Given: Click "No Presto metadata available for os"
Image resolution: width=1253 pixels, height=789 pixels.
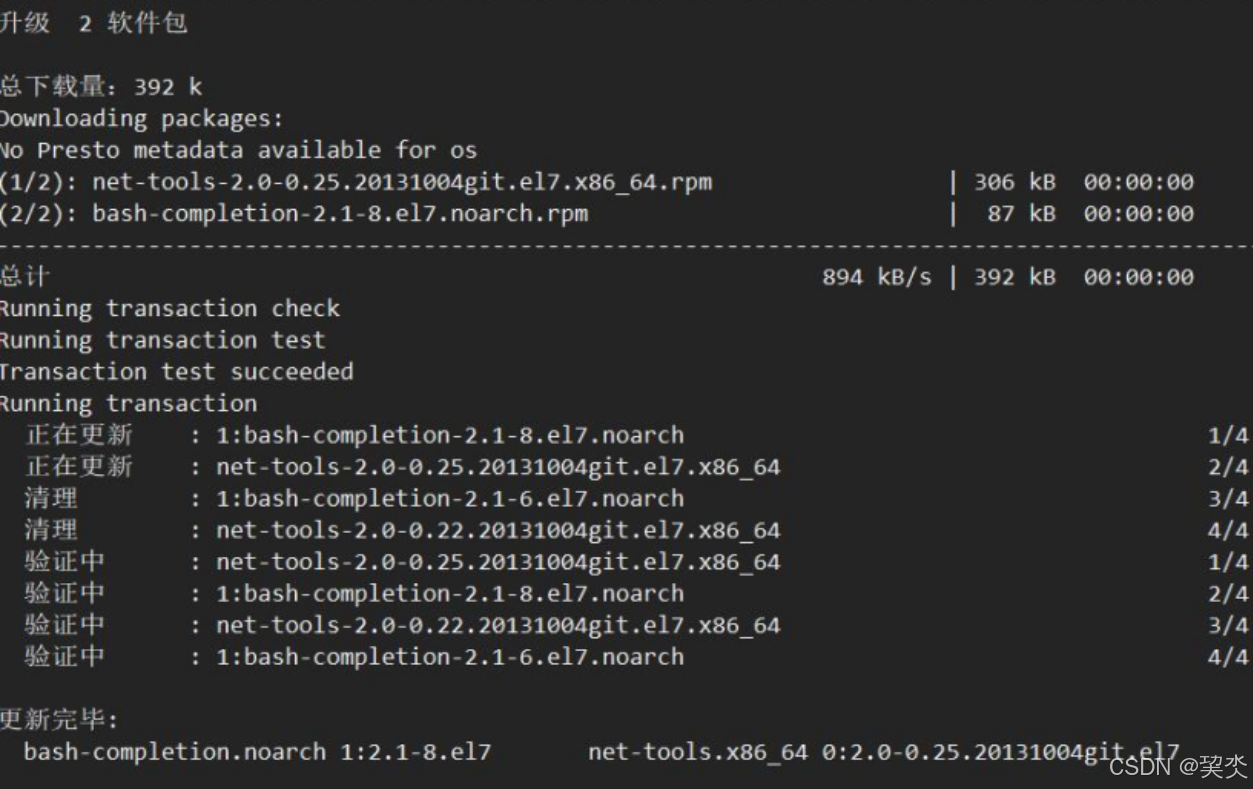Looking at the screenshot, I should point(238,151).
